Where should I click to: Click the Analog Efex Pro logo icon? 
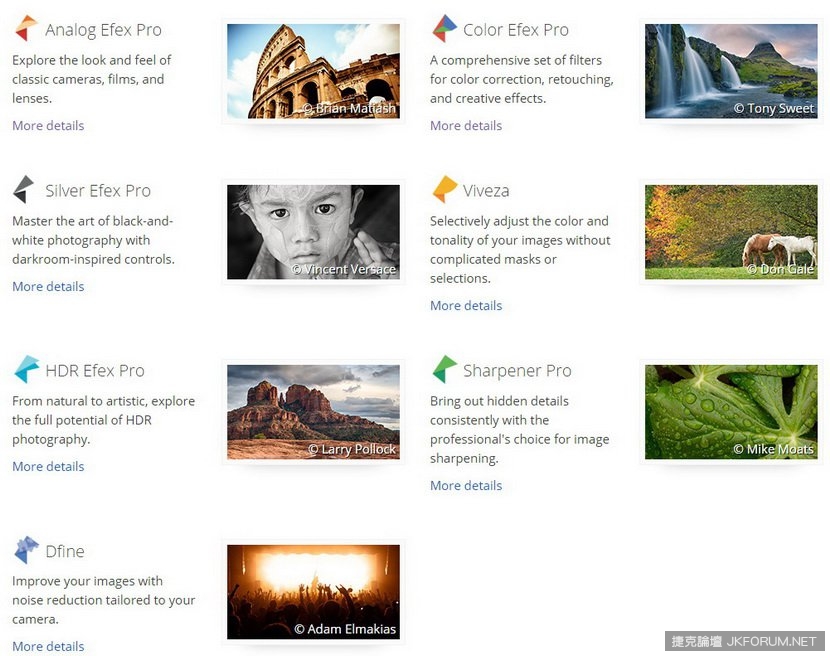point(26,29)
